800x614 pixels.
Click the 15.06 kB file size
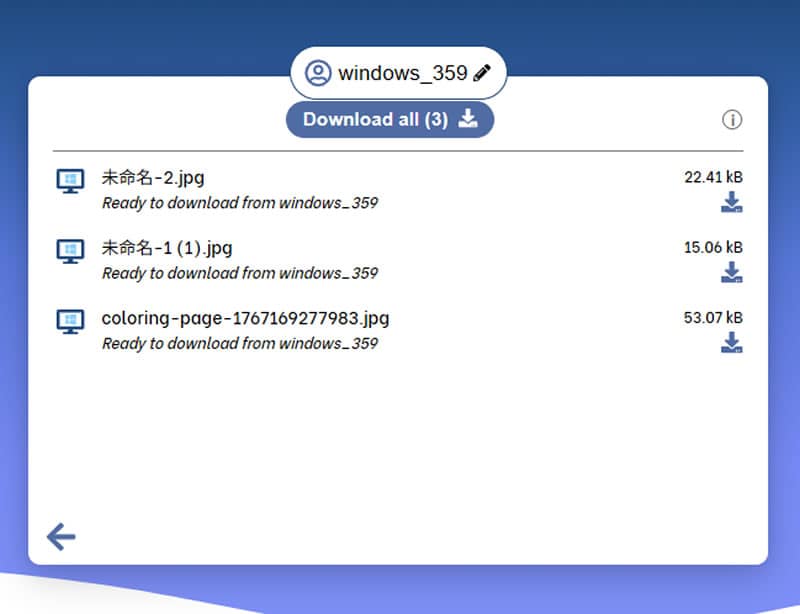click(x=713, y=247)
